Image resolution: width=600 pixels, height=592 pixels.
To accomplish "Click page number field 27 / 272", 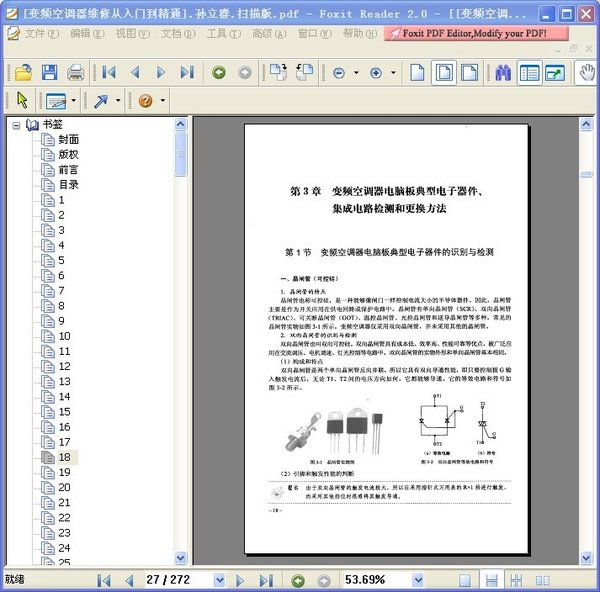I will click(x=178, y=580).
